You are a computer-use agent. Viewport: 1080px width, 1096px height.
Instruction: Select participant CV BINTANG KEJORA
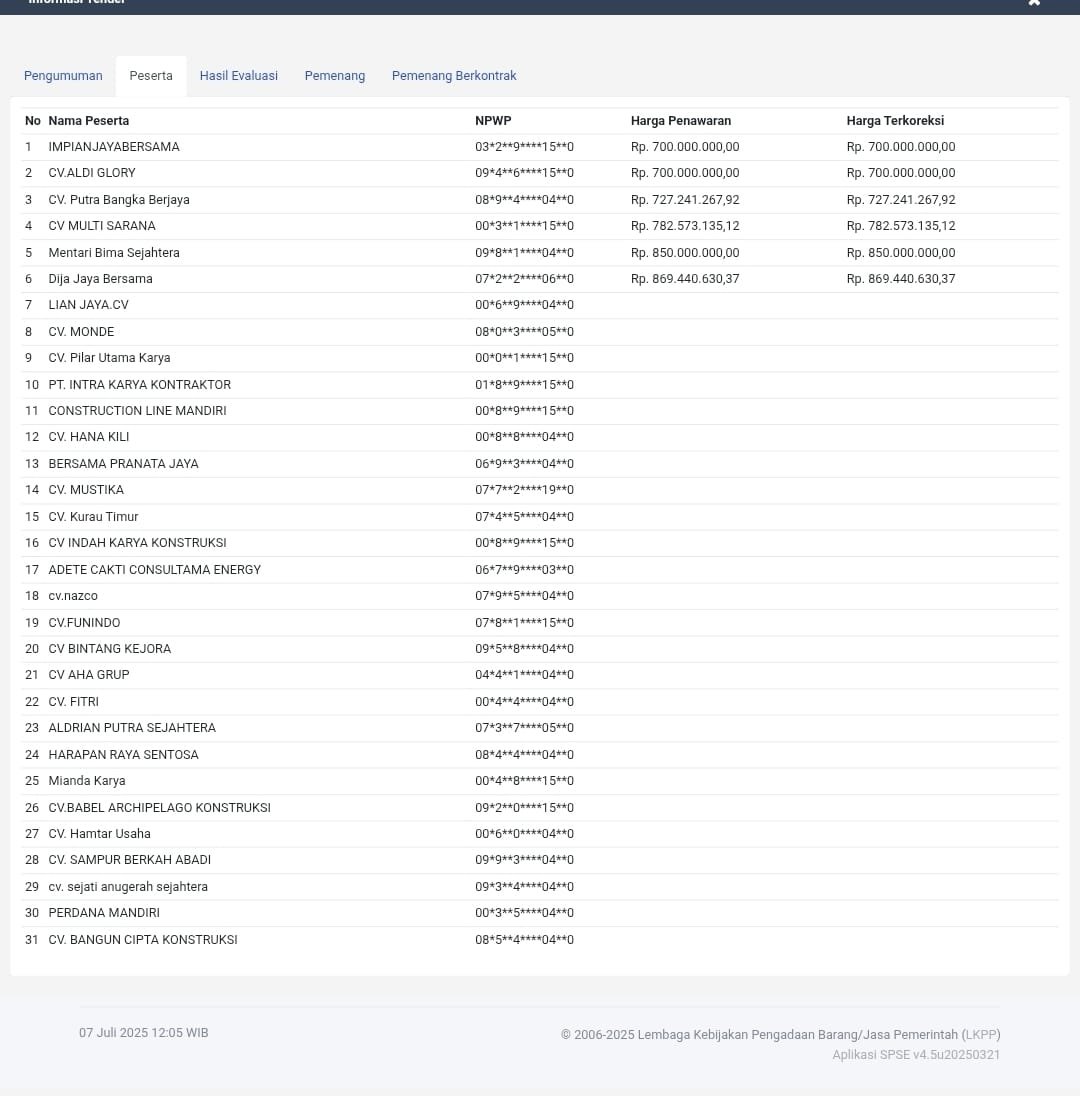tap(110, 649)
